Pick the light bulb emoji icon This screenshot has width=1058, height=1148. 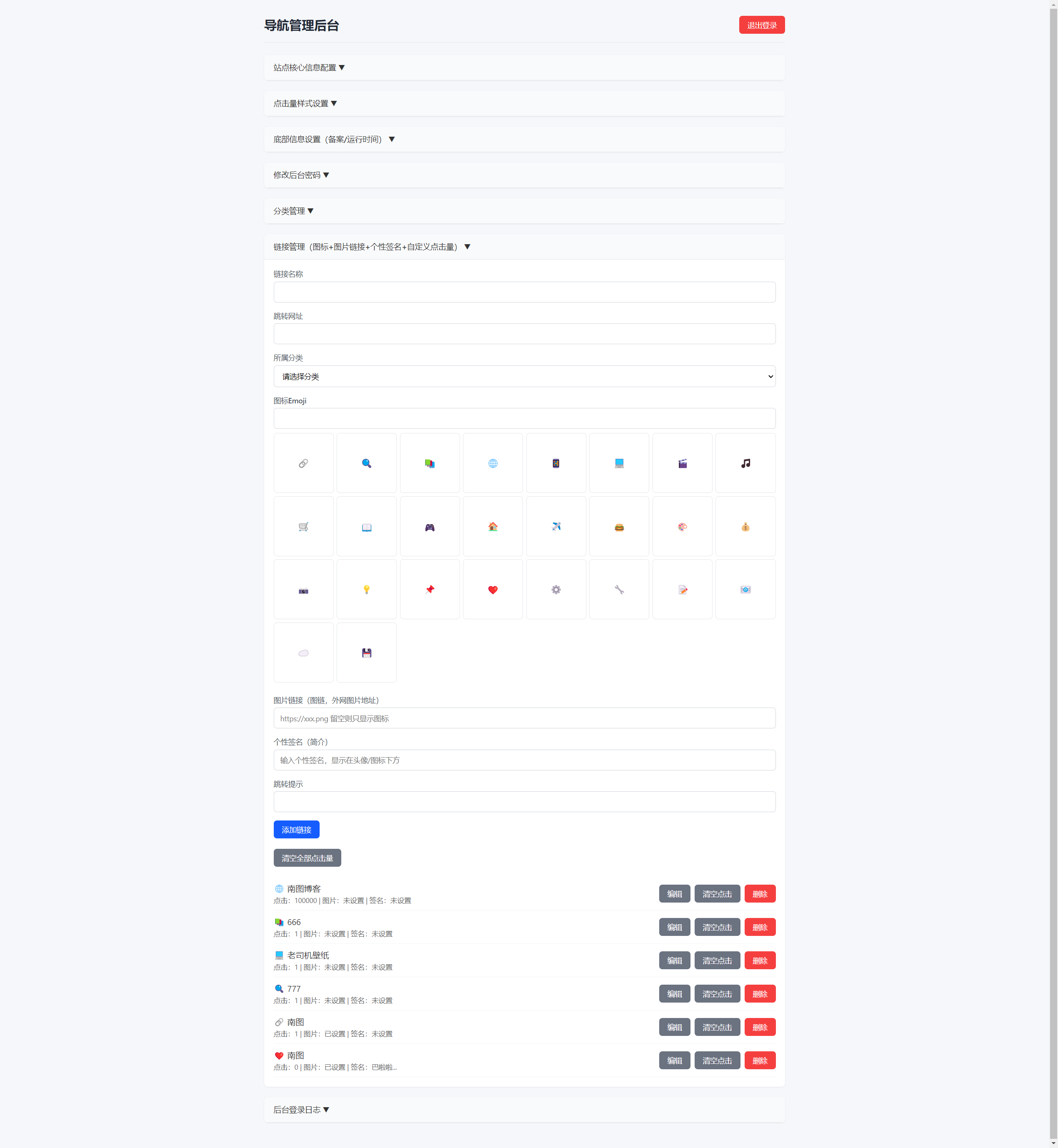366,590
